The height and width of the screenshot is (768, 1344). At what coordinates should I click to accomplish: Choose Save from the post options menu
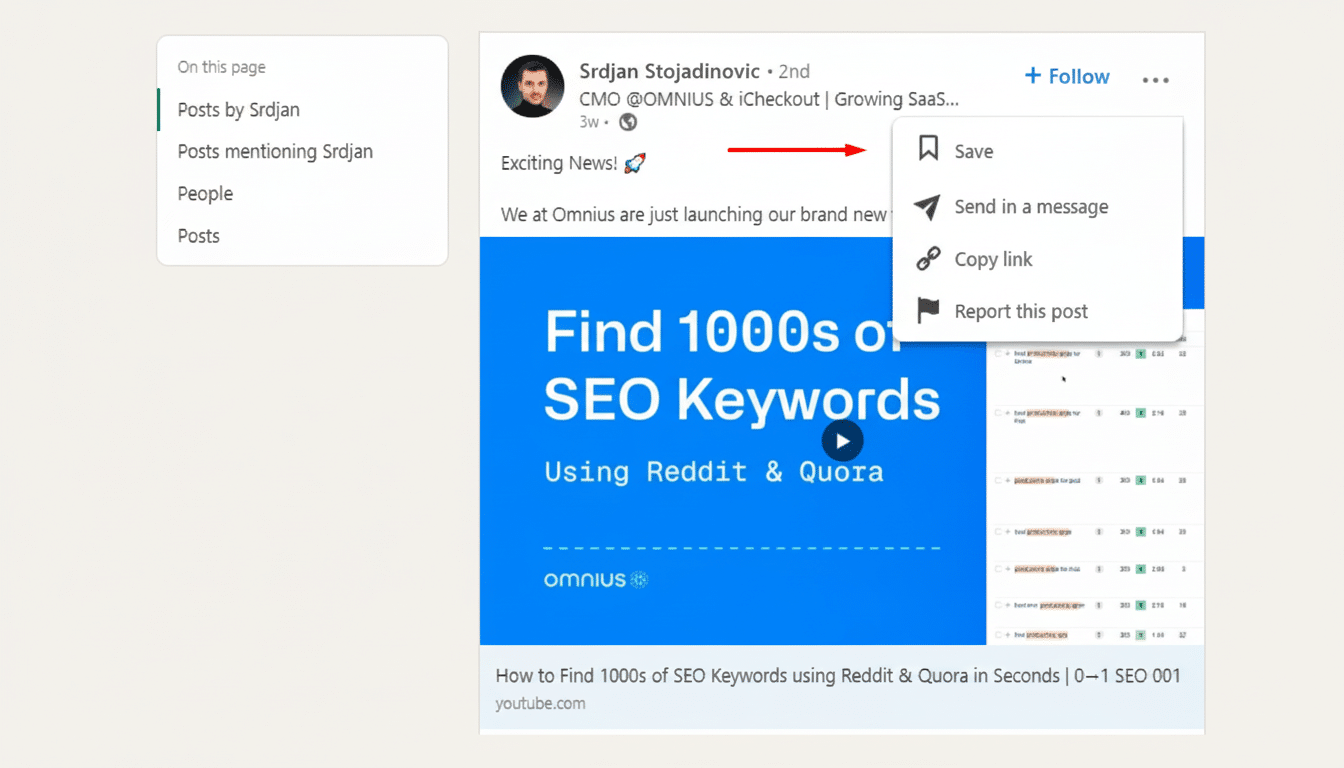973,150
